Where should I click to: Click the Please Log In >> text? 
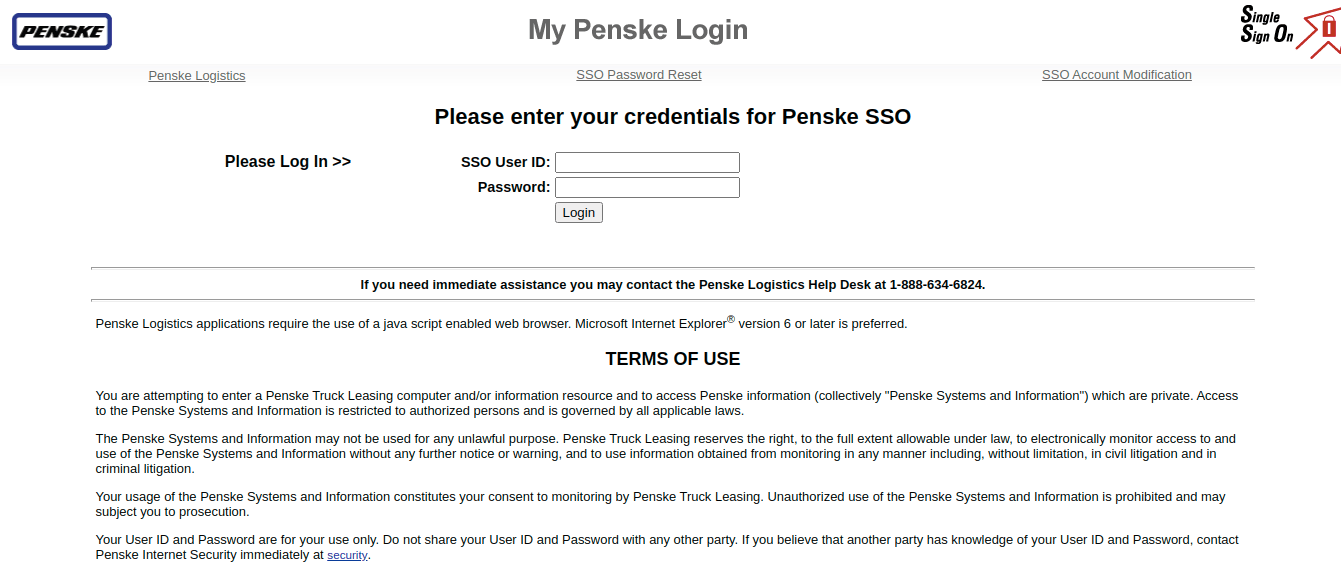click(x=288, y=162)
